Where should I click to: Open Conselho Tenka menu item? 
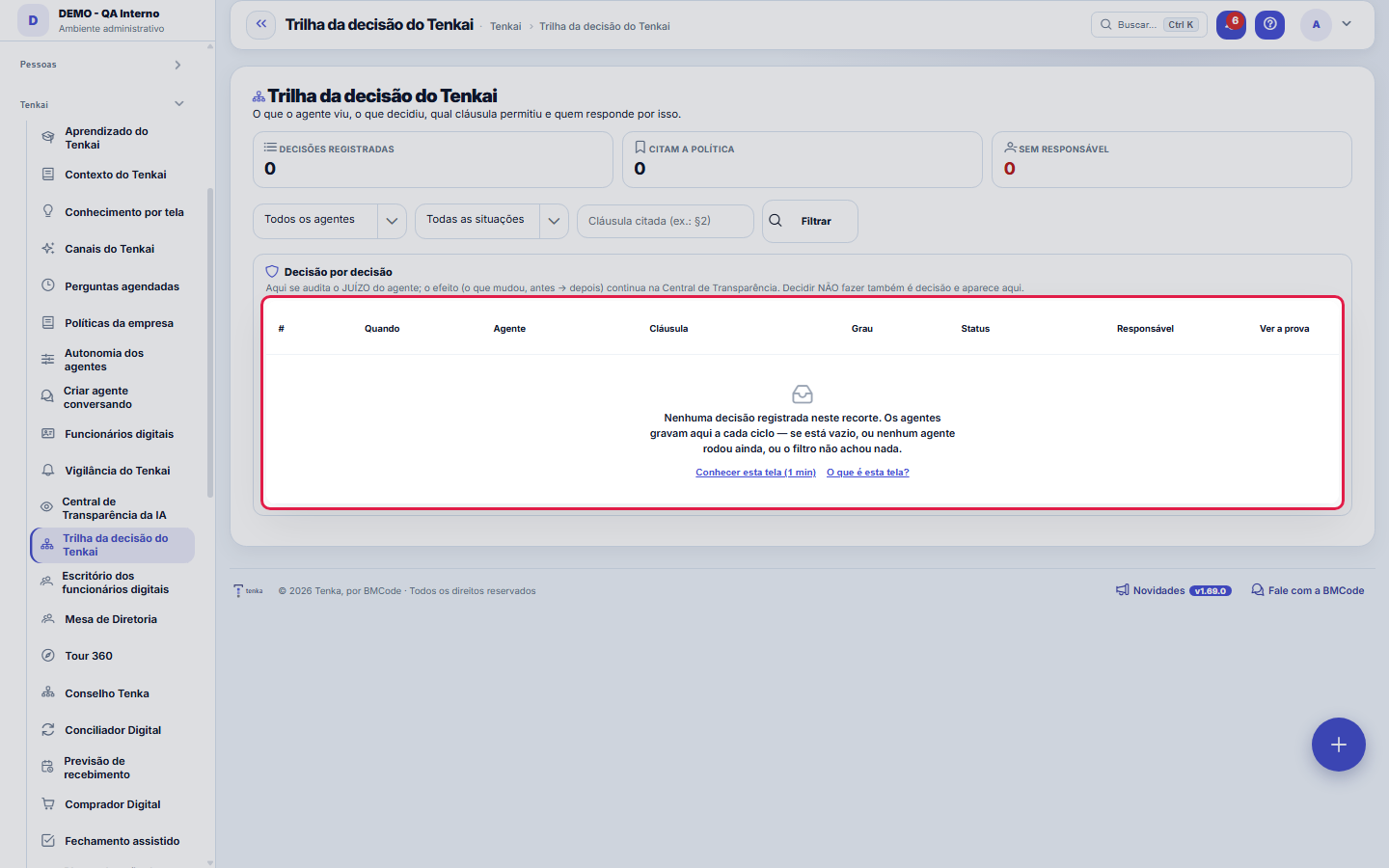[112, 693]
